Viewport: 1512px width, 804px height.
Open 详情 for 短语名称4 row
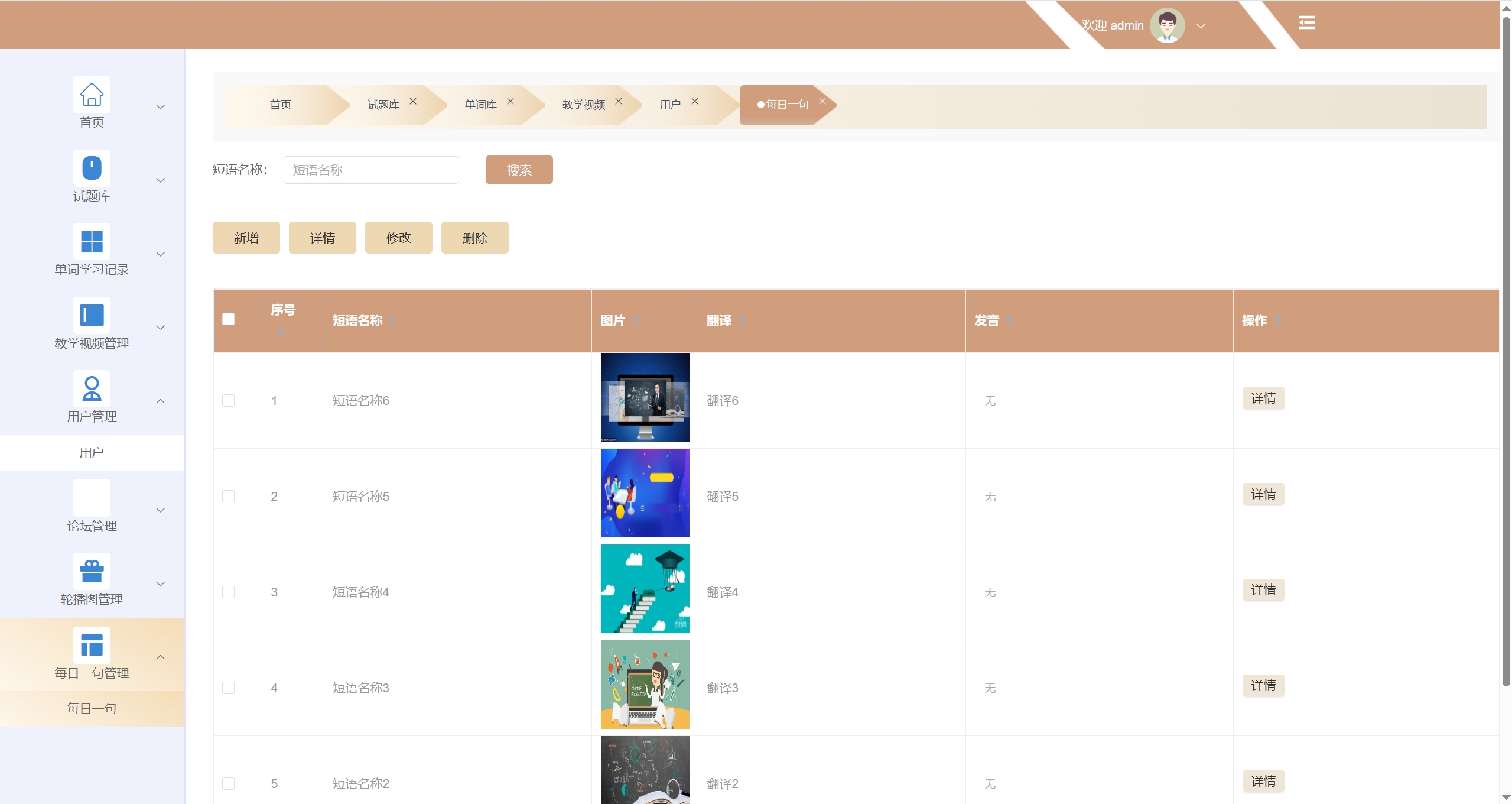coord(1263,590)
